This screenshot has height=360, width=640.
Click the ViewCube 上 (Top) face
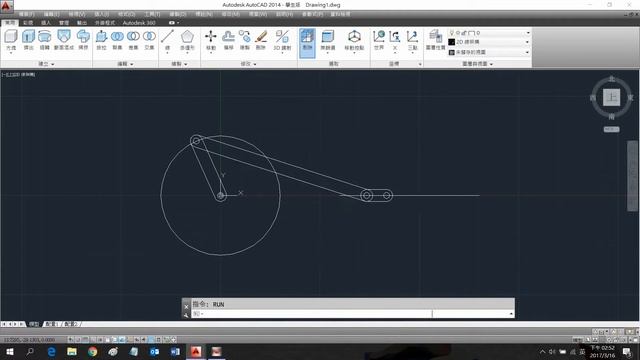(x=611, y=98)
